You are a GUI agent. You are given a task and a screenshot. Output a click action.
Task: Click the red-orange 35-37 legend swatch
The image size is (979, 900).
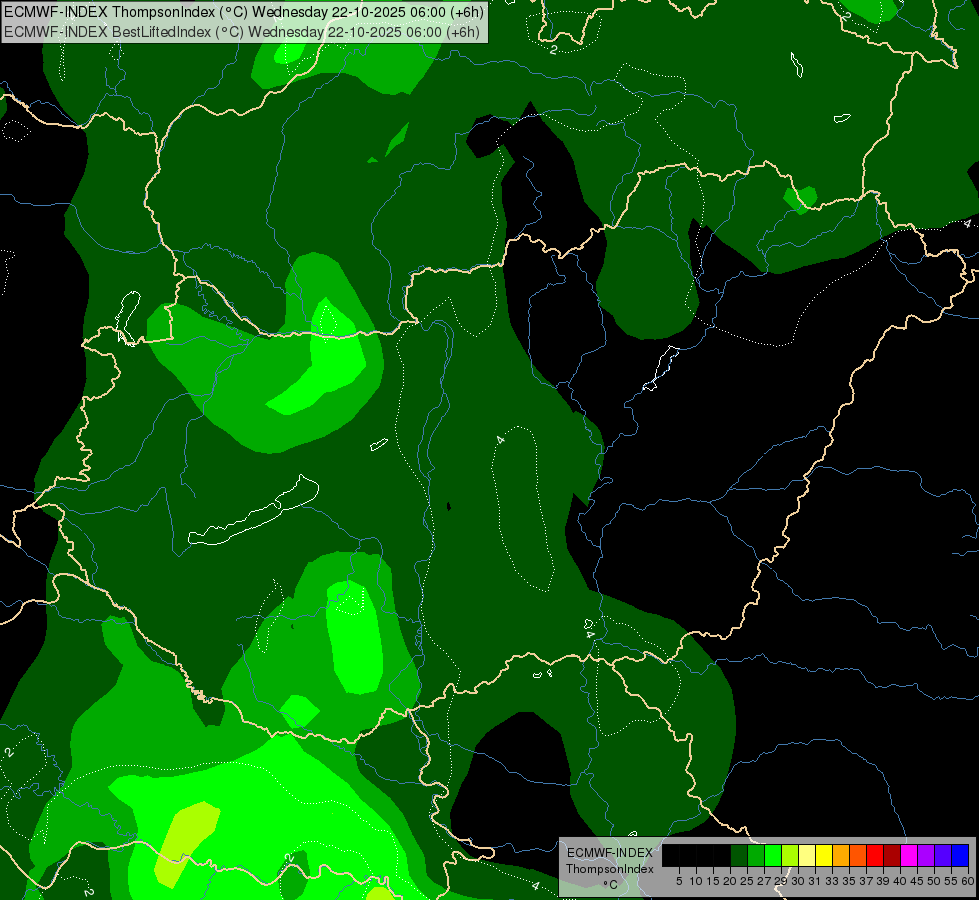tap(858, 855)
